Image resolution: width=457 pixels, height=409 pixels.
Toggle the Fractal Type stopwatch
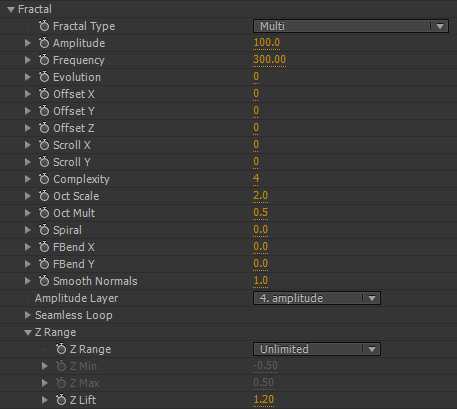[x=44, y=26]
